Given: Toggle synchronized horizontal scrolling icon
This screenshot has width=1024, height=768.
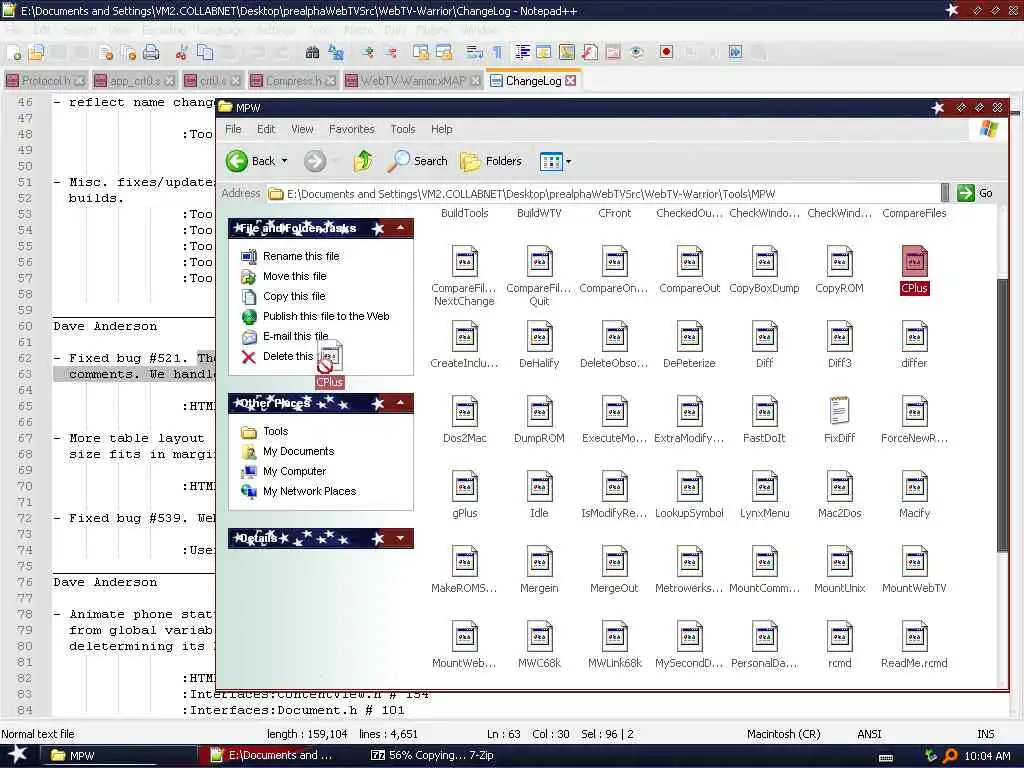Looking at the screenshot, I should (x=444, y=52).
